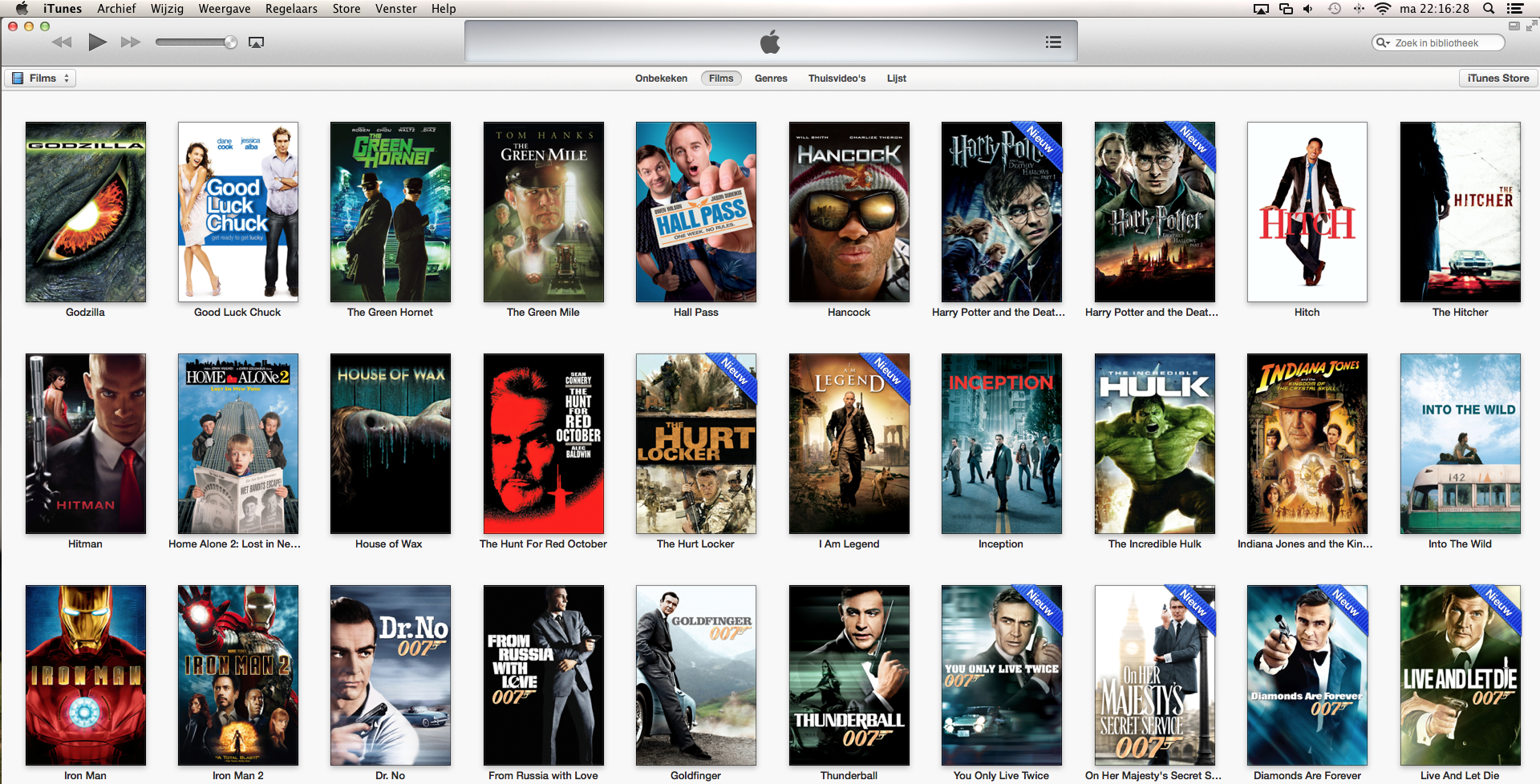Viewport: 1540px width, 784px height.
Task: Click the 'Live And Let Die' title text
Action: coord(1460,775)
